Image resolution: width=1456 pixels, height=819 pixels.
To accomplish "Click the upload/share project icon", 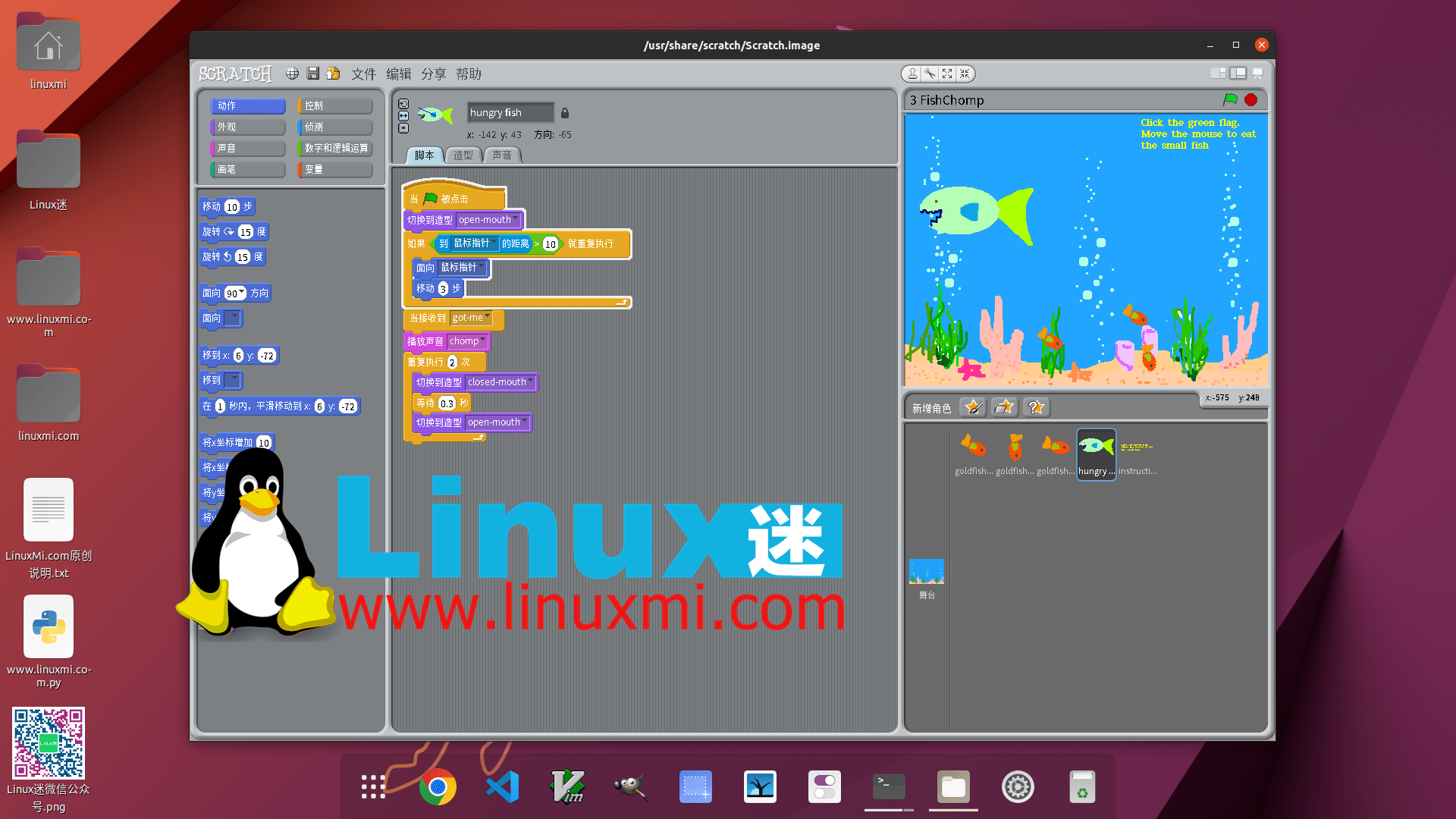I will [334, 74].
